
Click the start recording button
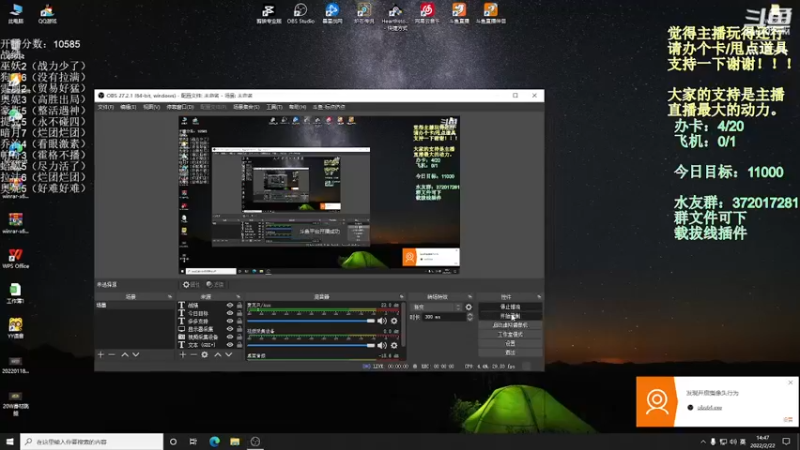click(x=510, y=316)
